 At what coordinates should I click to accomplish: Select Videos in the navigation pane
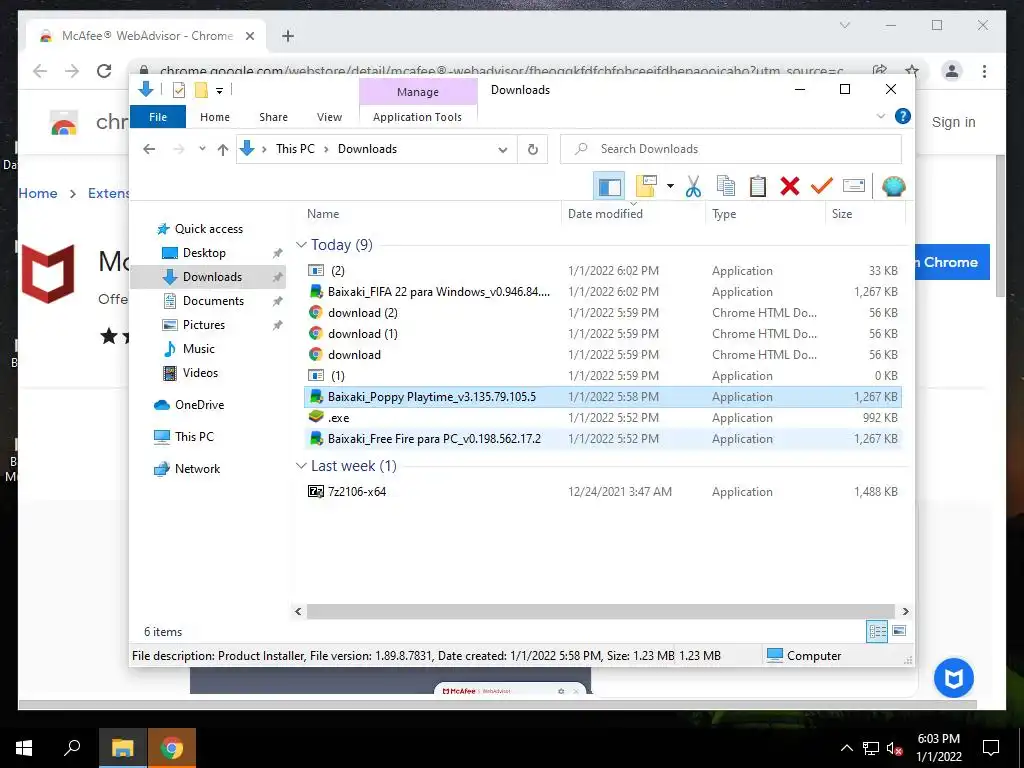pos(200,372)
